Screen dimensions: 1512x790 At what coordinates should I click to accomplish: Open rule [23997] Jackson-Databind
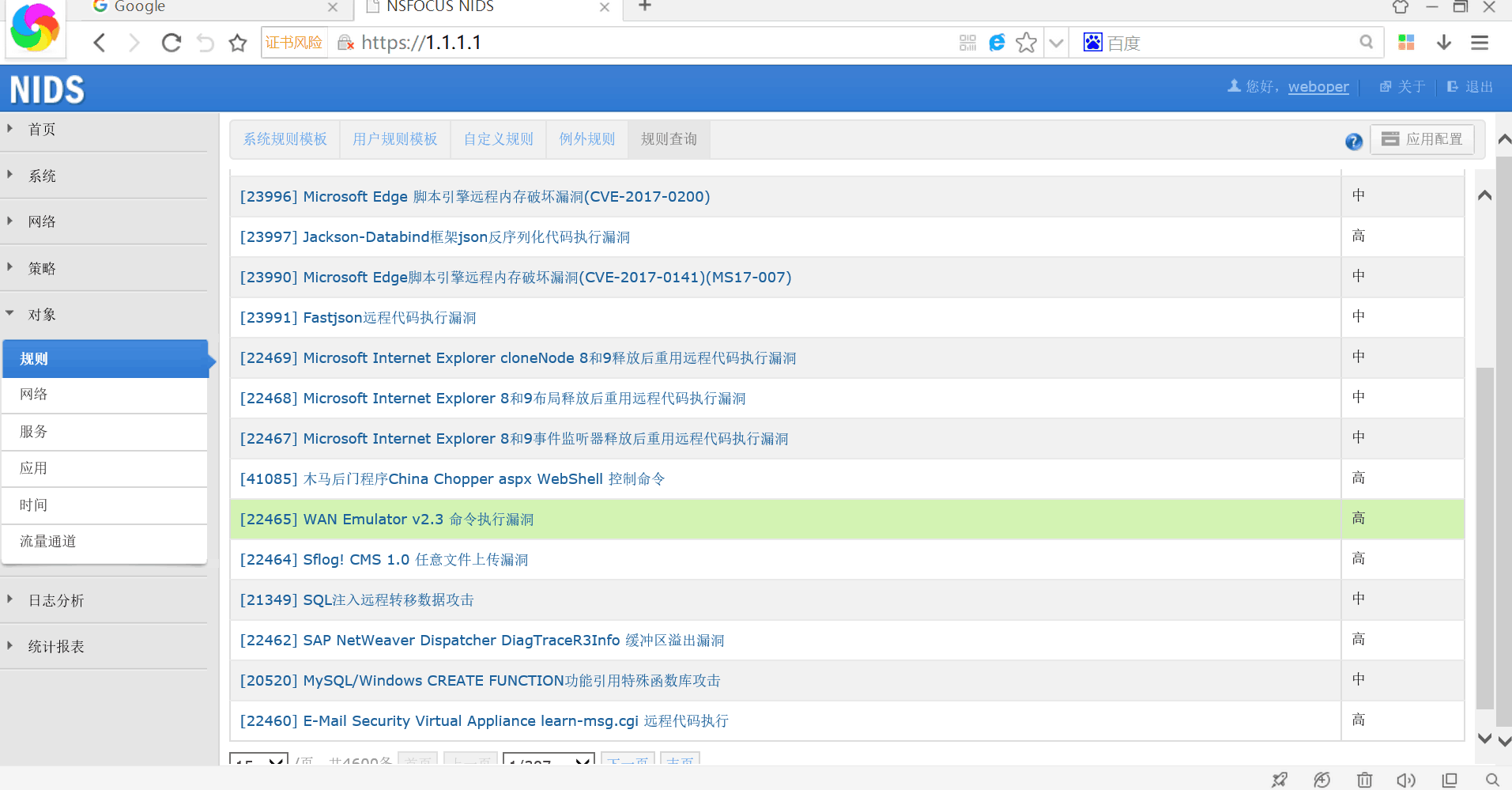coord(435,237)
